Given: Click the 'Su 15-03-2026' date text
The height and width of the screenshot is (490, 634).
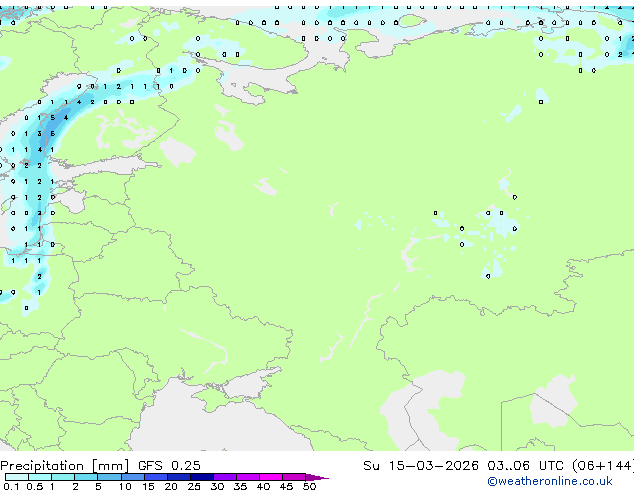Looking at the screenshot, I should pyautogui.click(x=421, y=465).
